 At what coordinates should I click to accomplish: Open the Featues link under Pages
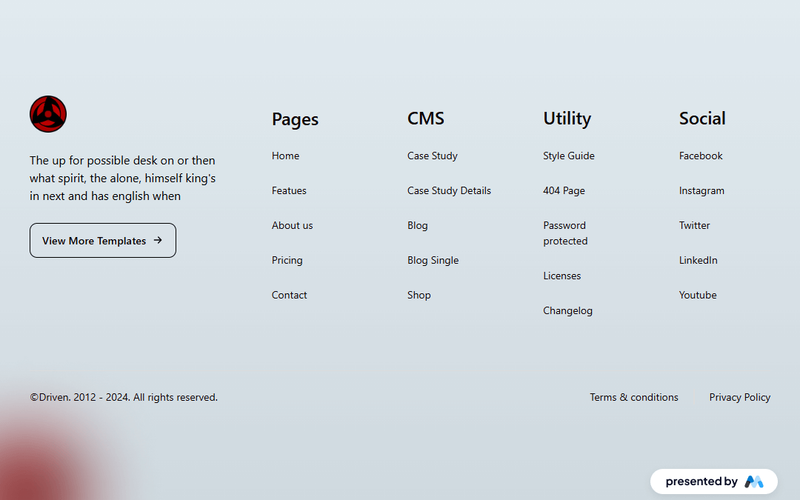tap(289, 190)
